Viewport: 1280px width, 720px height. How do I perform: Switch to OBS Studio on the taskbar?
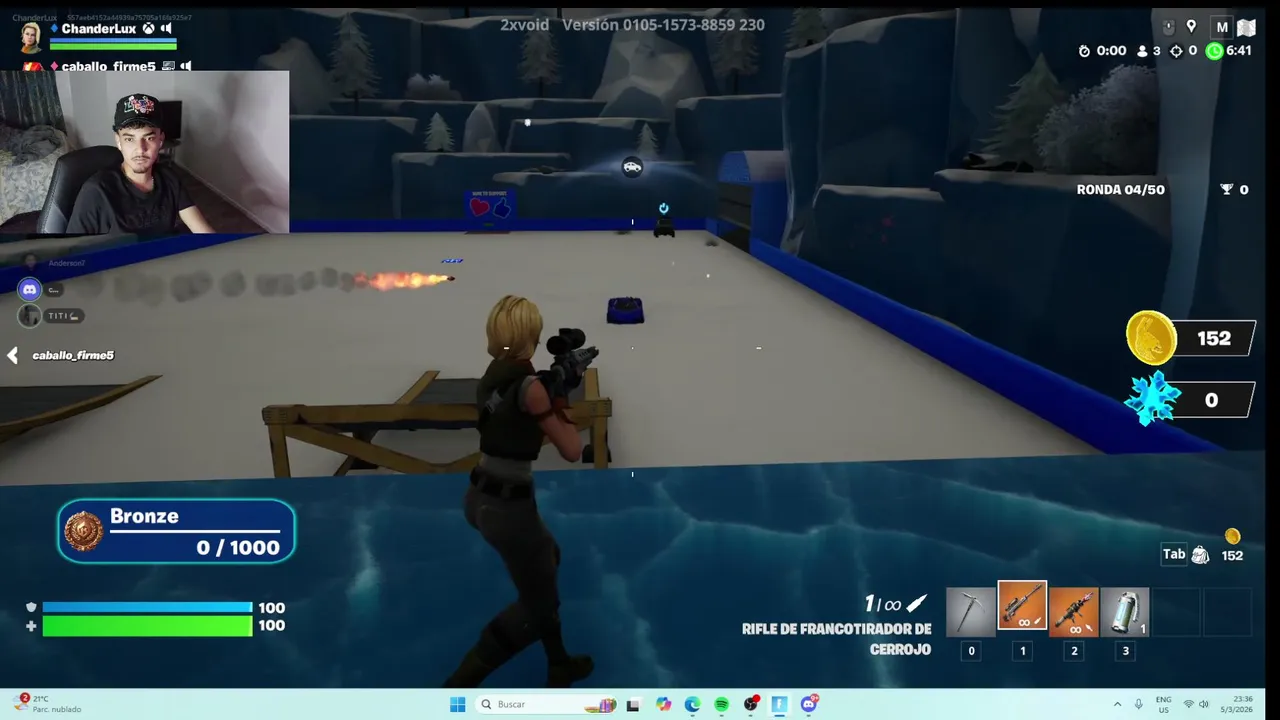(751, 704)
